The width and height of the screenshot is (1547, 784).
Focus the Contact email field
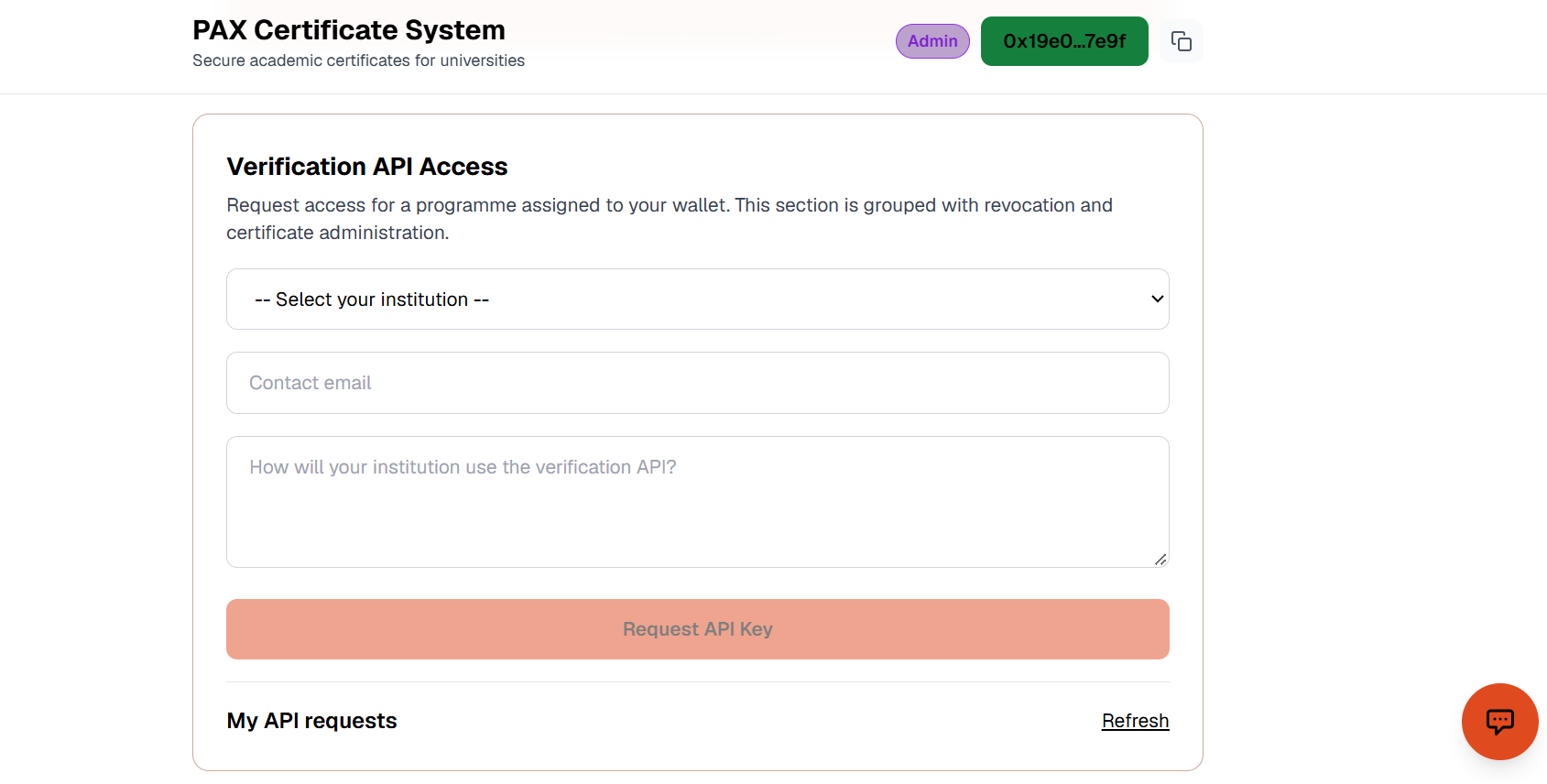pyautogui.click(x=698, y=383)
